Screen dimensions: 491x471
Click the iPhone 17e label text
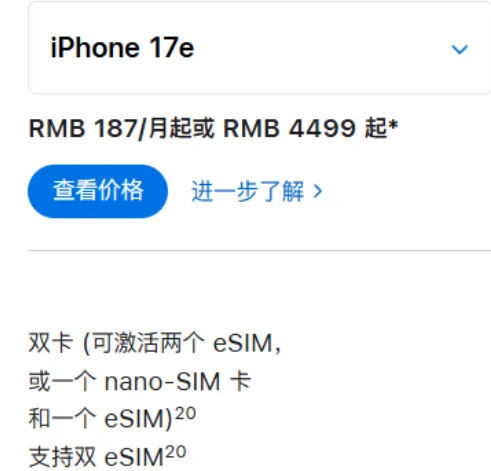pos(122,48)
